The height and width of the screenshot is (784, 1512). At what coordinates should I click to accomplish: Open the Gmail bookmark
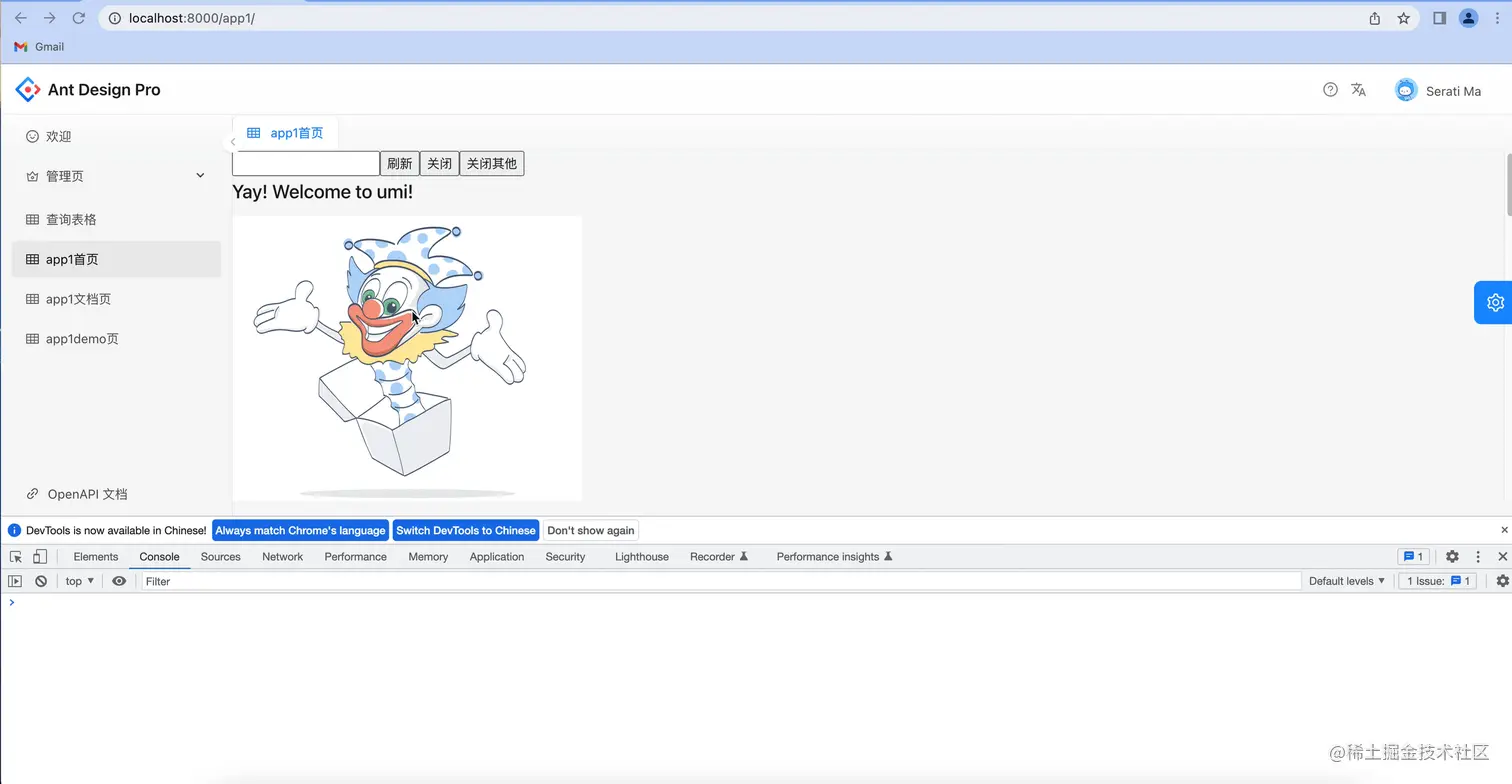(x=39, y=47)
